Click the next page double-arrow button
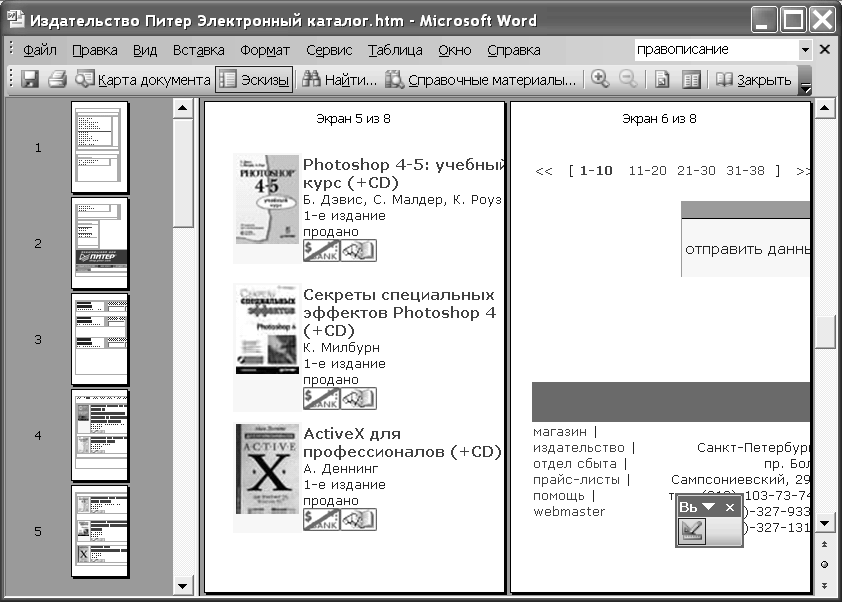This screenshot has width=842, height=602. [x=824, y=585]
